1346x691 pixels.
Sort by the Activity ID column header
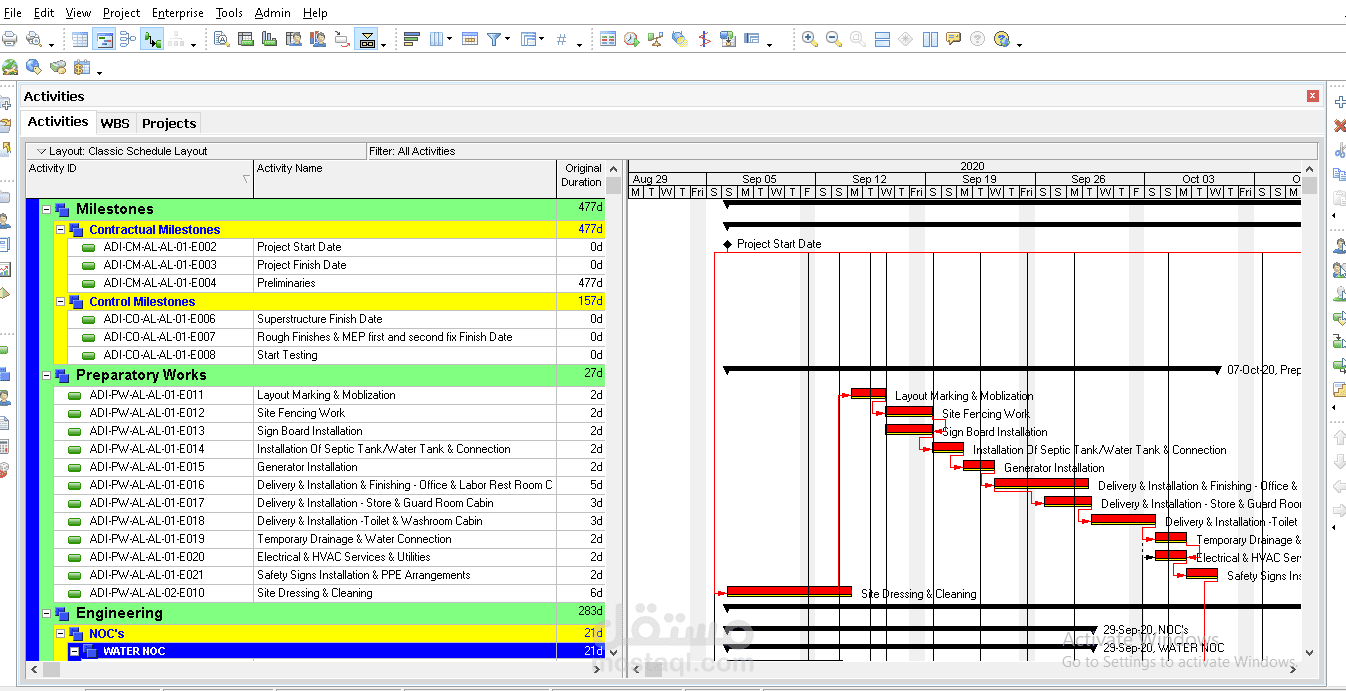[140, 178]
